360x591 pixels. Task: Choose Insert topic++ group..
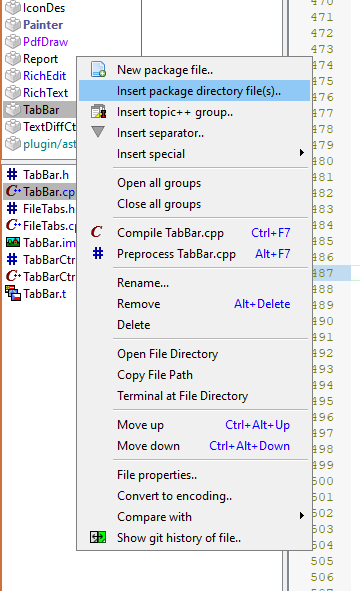(x=194, y=112)
